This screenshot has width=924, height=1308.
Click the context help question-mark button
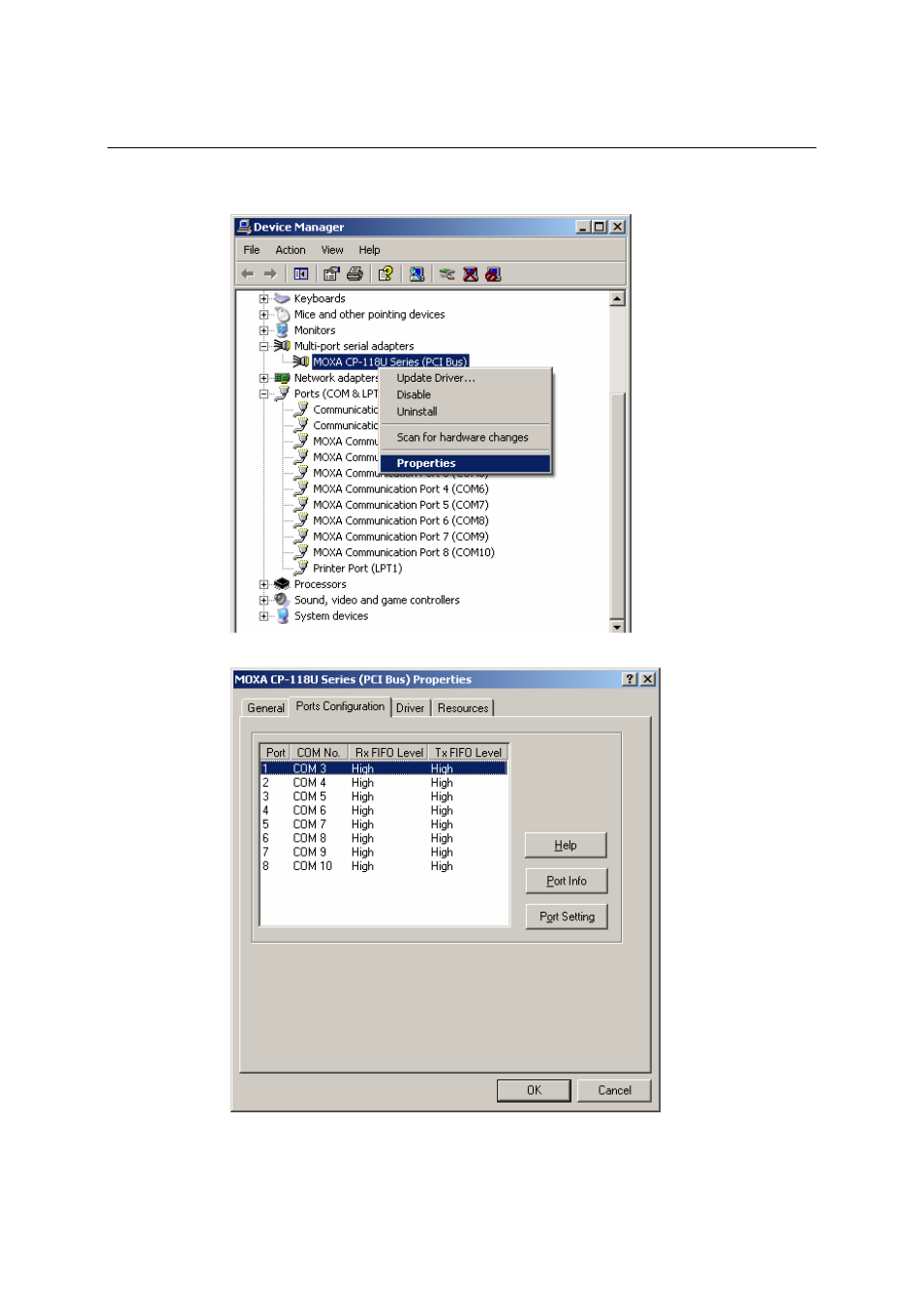click(x=631, y=679)
